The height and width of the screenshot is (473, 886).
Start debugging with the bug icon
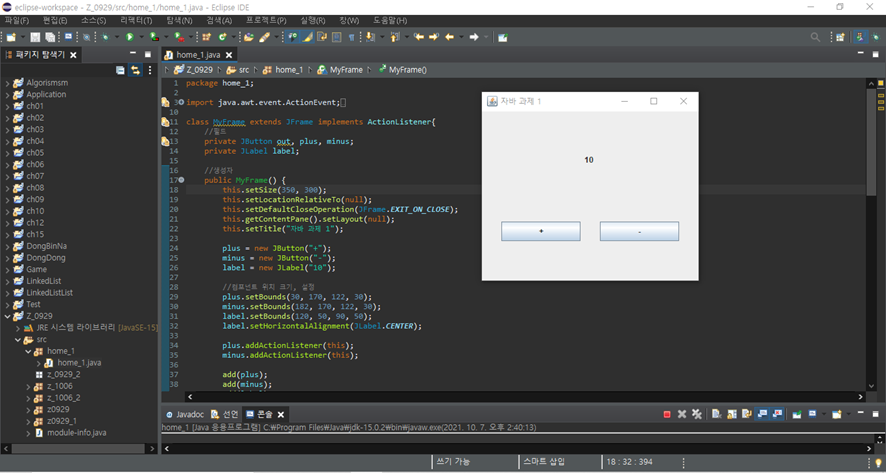(x=105, y=37)
